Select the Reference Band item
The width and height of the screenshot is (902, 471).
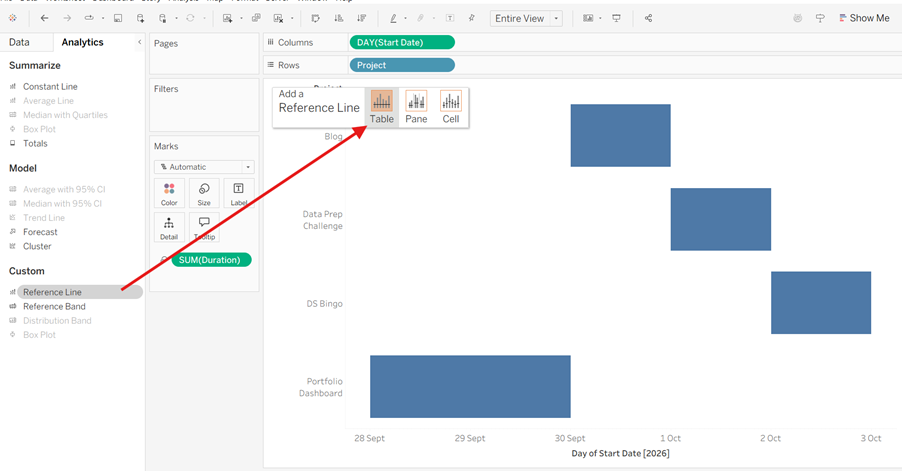click(54, 307)
